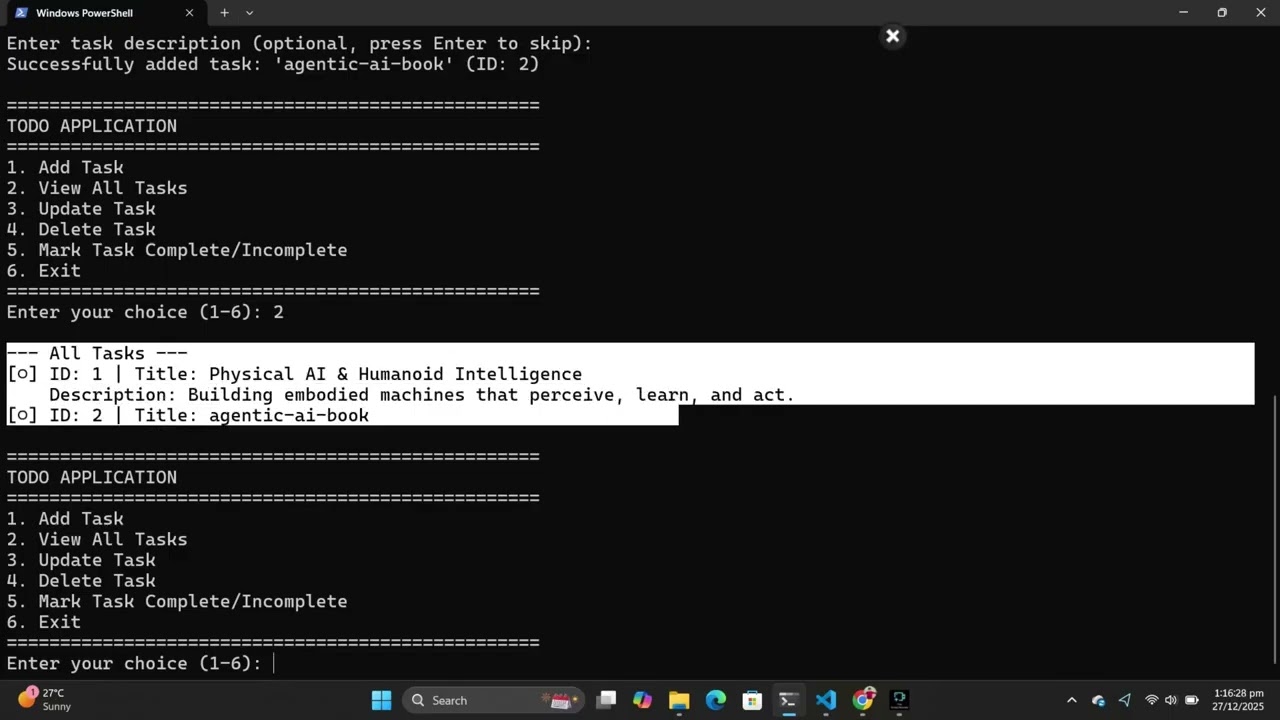Open Wi-Fi network settings icon

(x=1152, y=700)
